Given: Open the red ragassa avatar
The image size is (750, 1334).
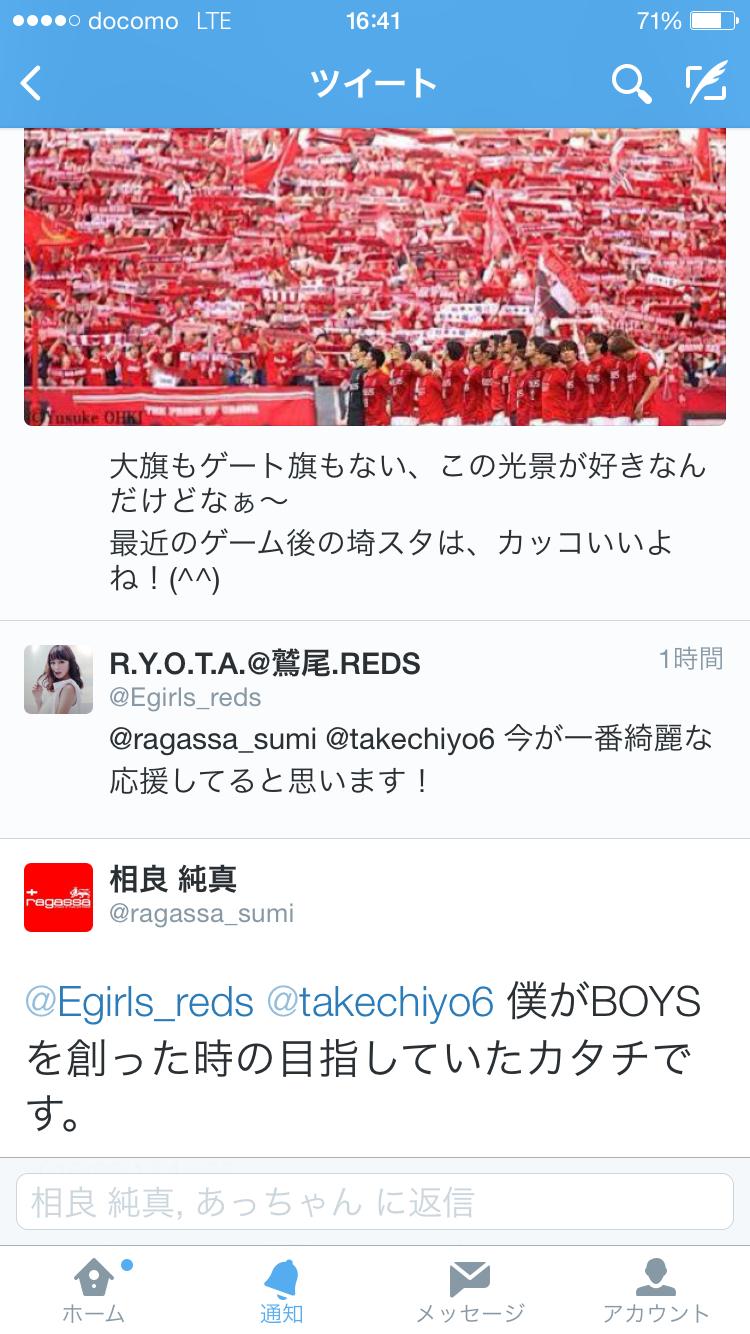Looking at the screenshot, I should point(58,897).
